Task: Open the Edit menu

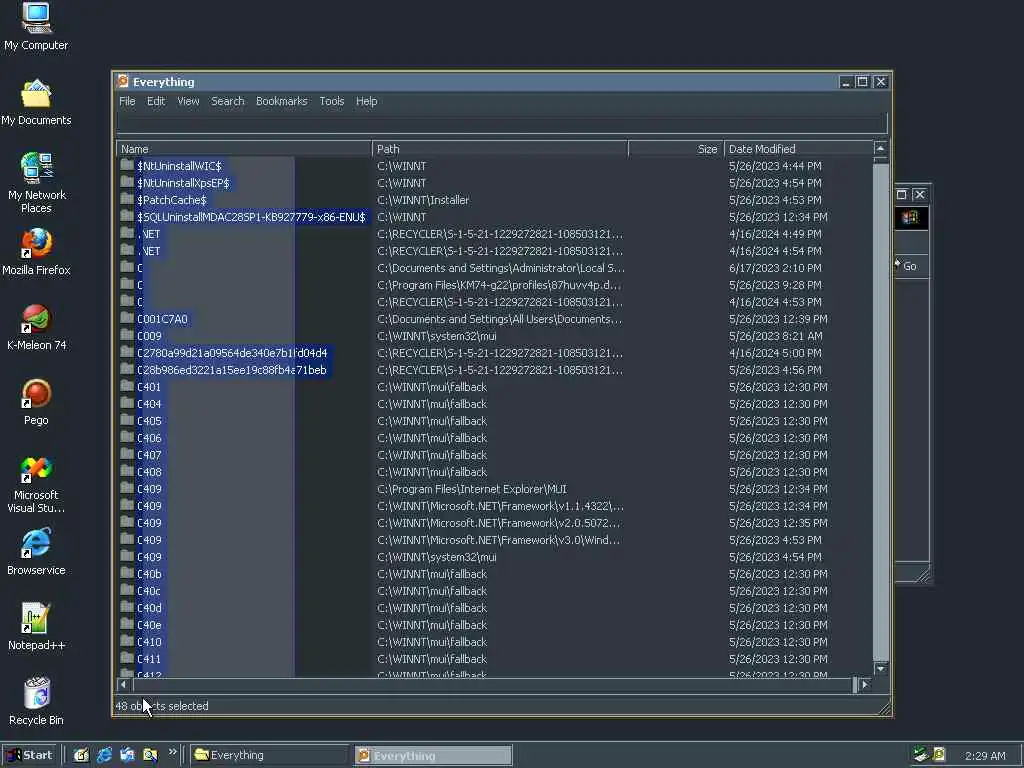Action: click(x=155, y=101)
